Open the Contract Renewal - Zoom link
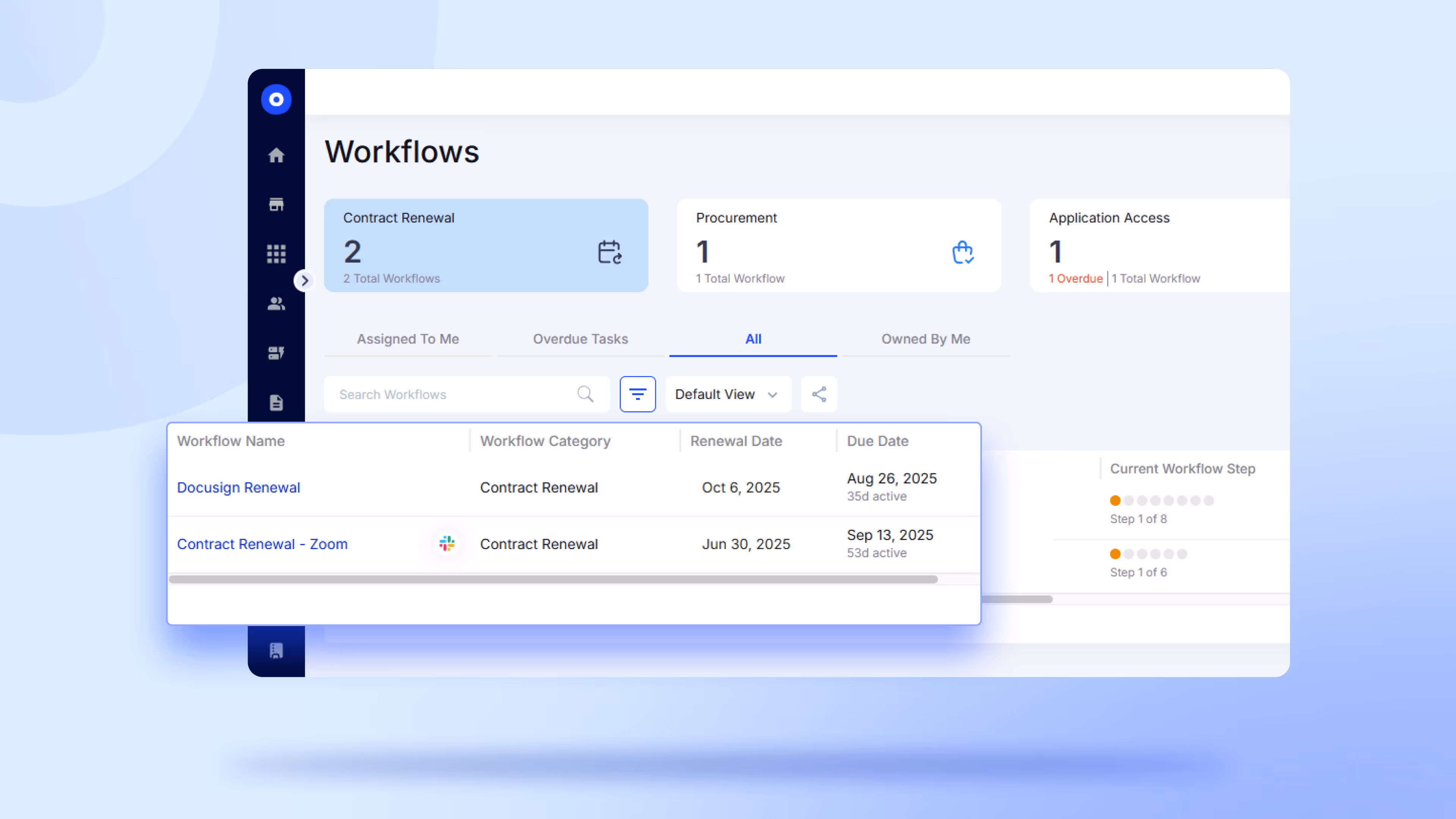The height and width of the screenshot is (819, 1456). click(262, 544)
